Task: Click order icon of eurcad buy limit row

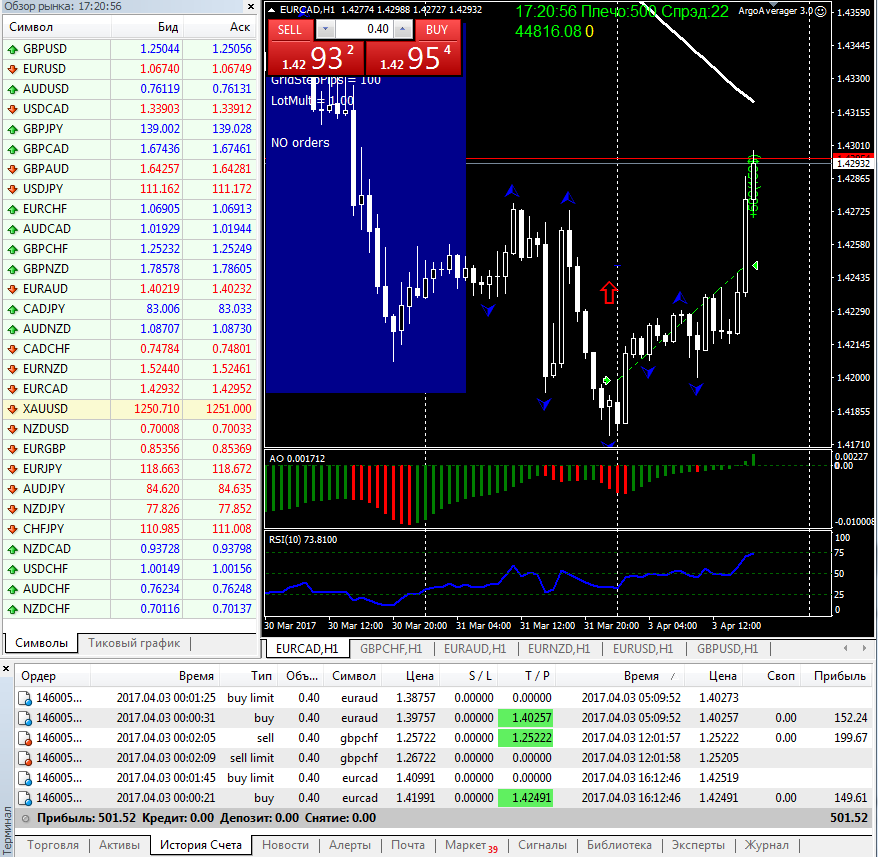Action: pos(25,778)
